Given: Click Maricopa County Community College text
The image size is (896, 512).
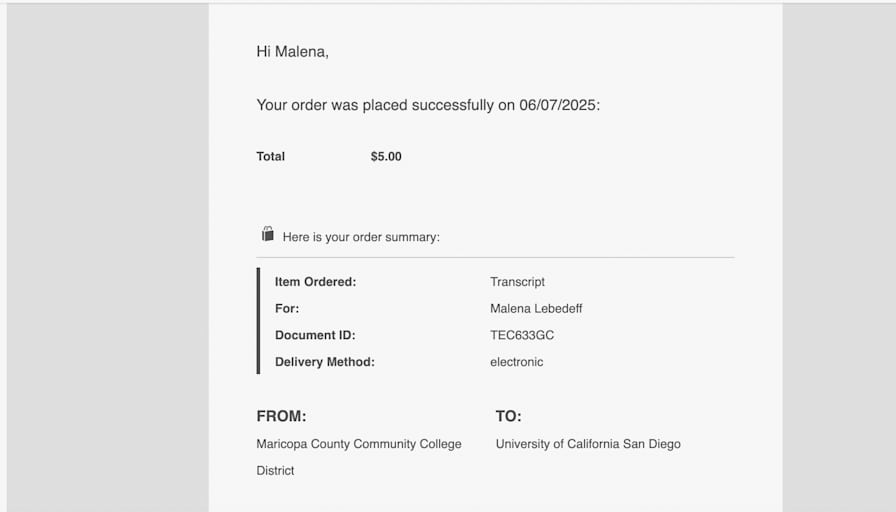Looking at the screenshot, I should (359, 444).
